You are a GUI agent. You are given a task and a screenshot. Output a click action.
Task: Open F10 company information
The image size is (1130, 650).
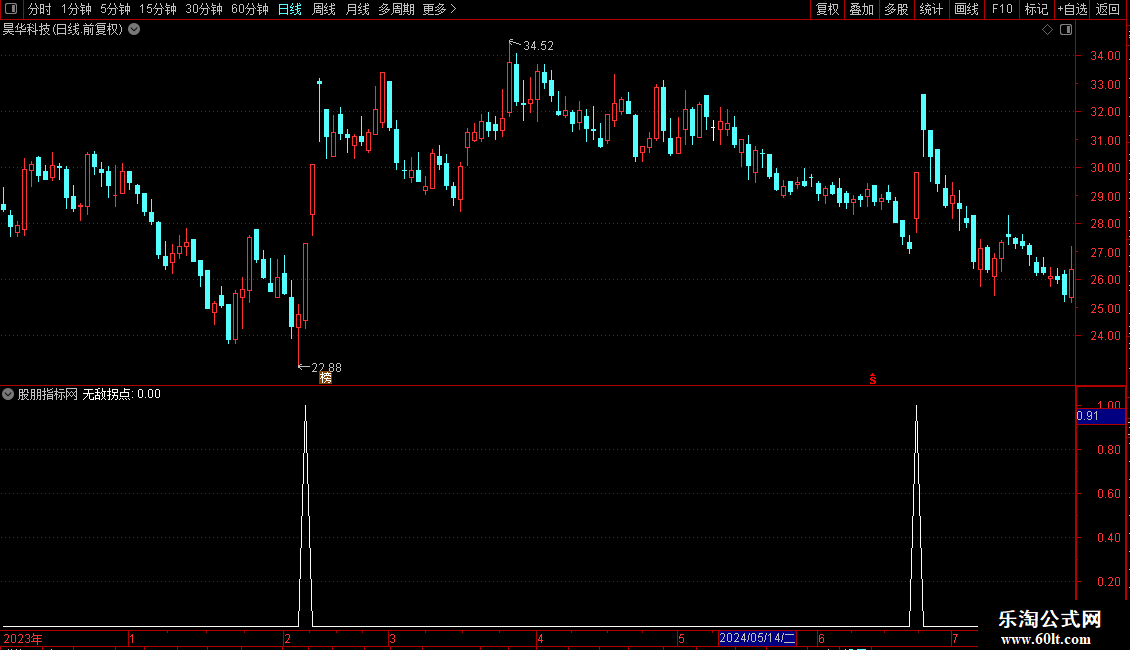(1002, 9)
